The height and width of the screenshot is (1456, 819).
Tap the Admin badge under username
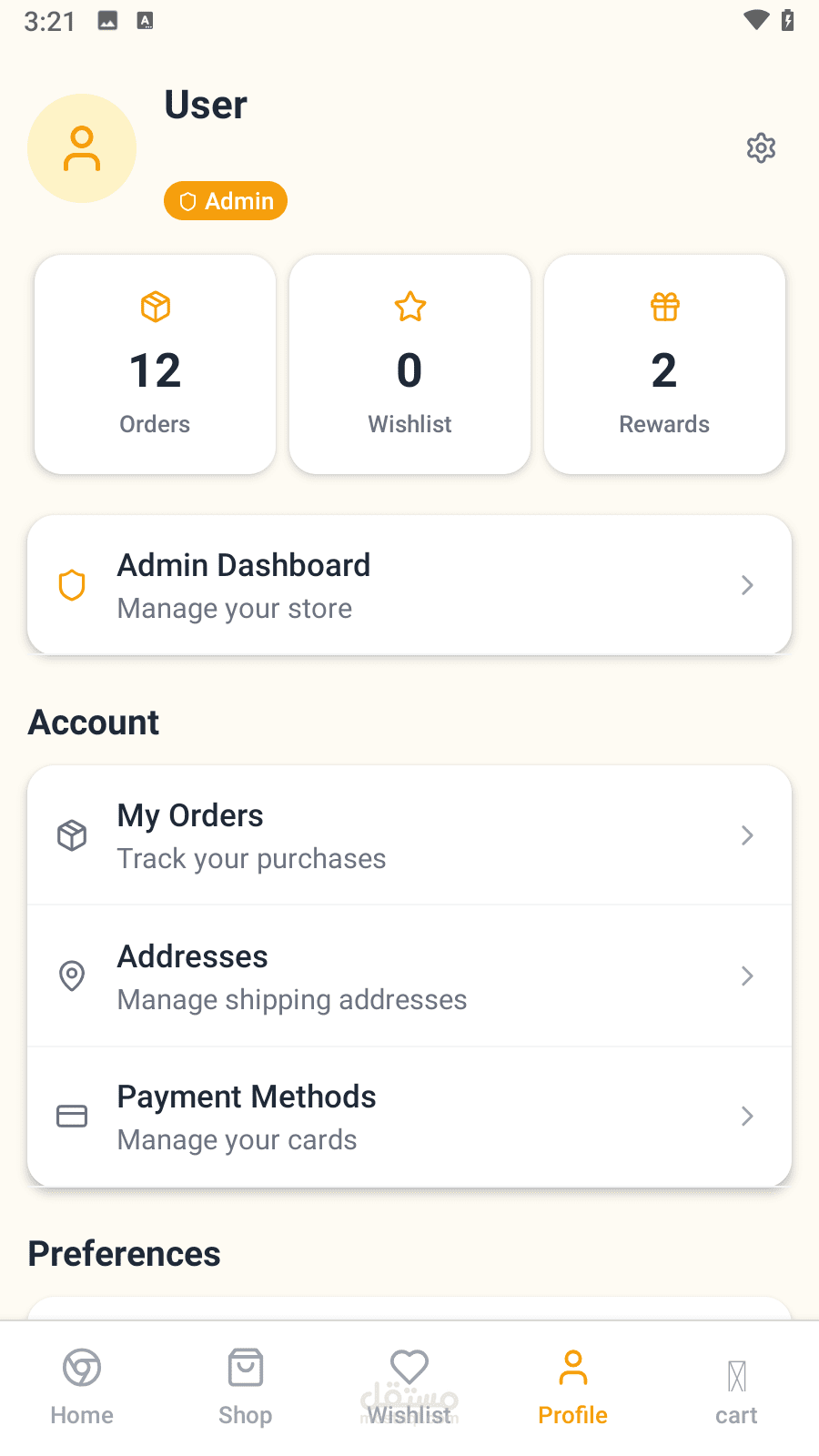point(226,201)
